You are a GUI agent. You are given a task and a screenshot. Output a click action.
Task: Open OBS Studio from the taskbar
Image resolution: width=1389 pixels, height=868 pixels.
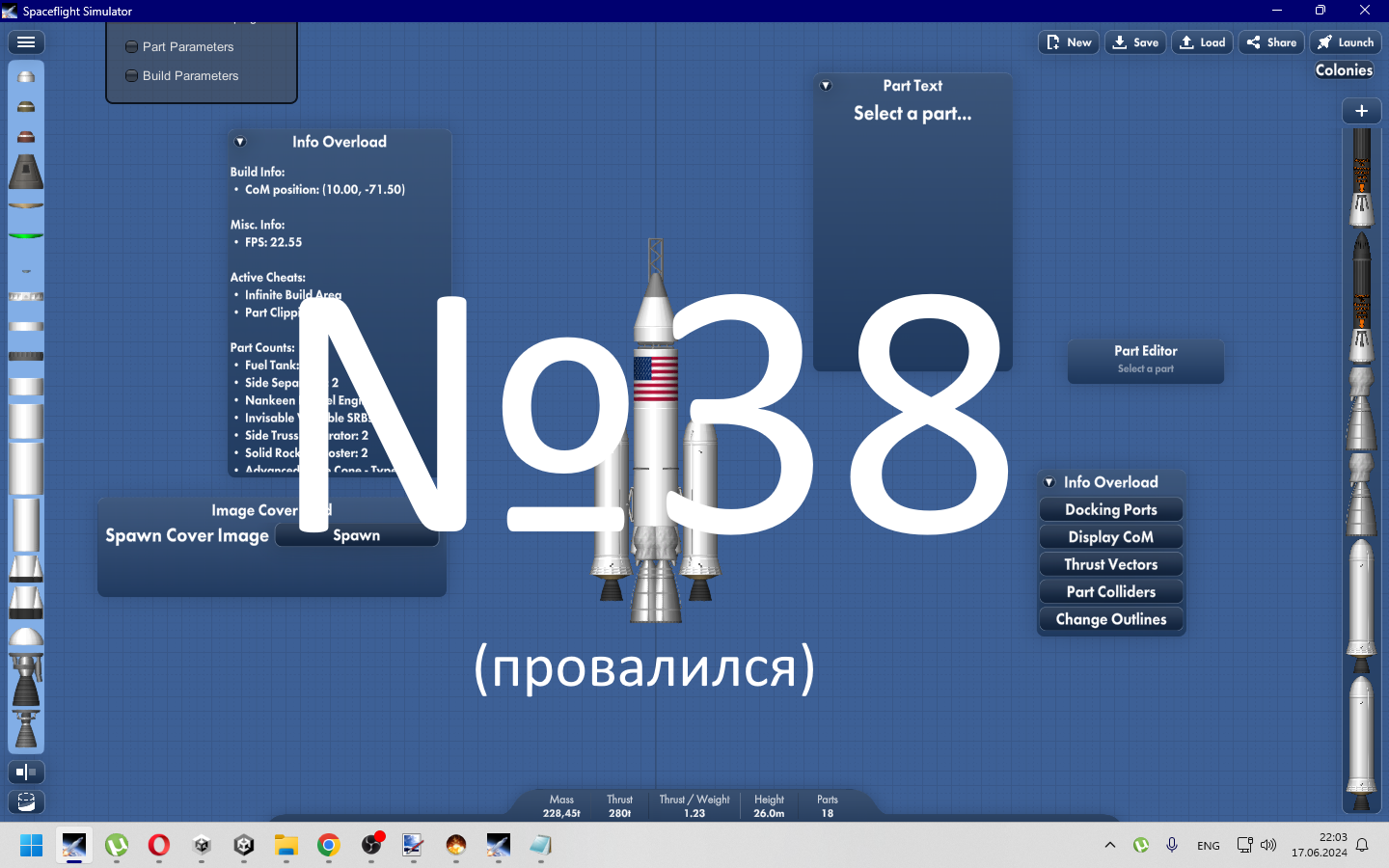click(371, 846)
